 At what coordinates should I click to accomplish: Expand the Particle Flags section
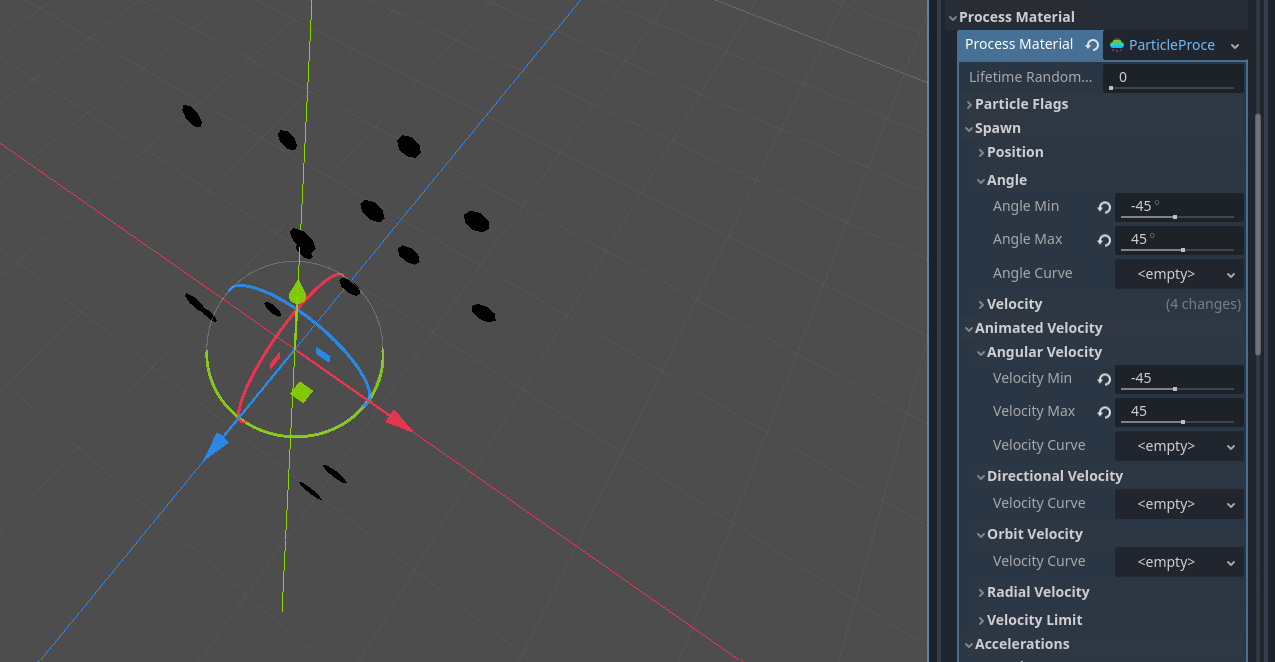click(x=1020, y=104)
